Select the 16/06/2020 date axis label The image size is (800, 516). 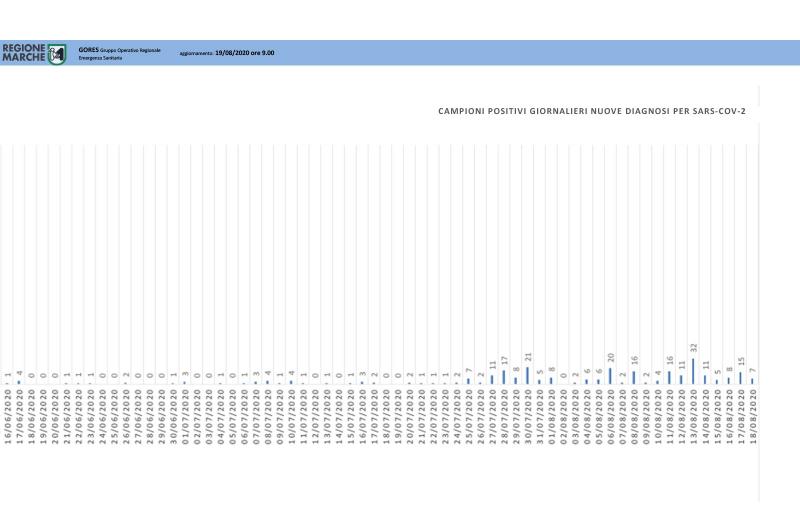(x=8, y=415)
